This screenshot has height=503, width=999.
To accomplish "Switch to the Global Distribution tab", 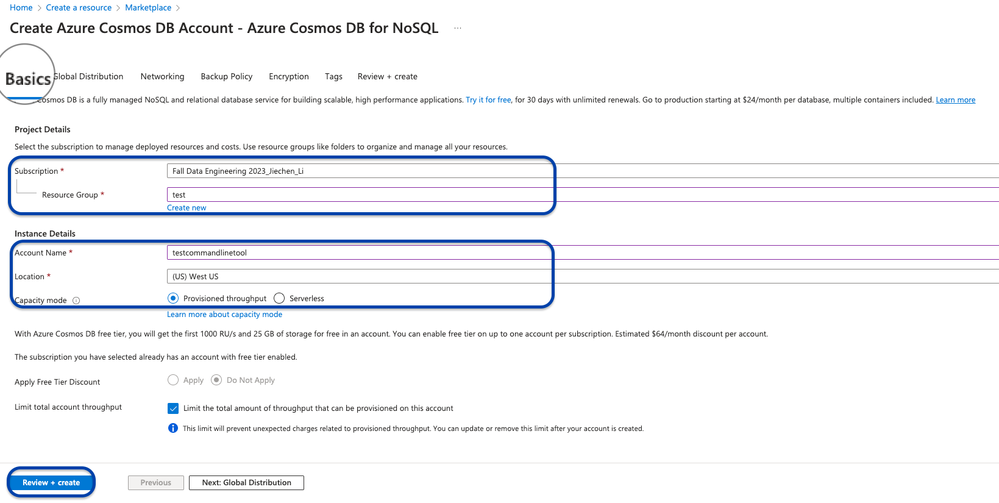I will (88, 77).
